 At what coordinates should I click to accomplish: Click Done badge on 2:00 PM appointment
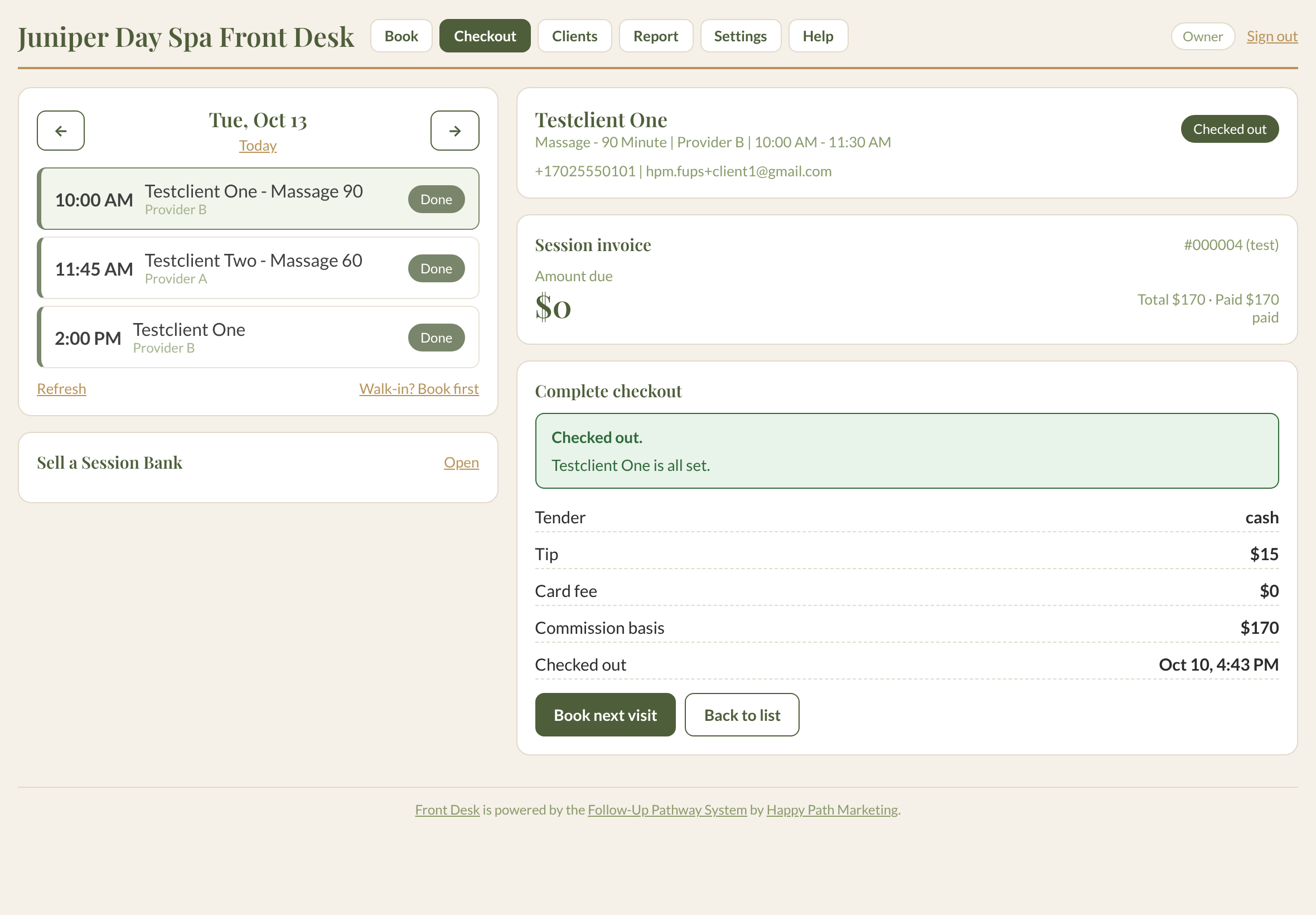tap(437, 338)
